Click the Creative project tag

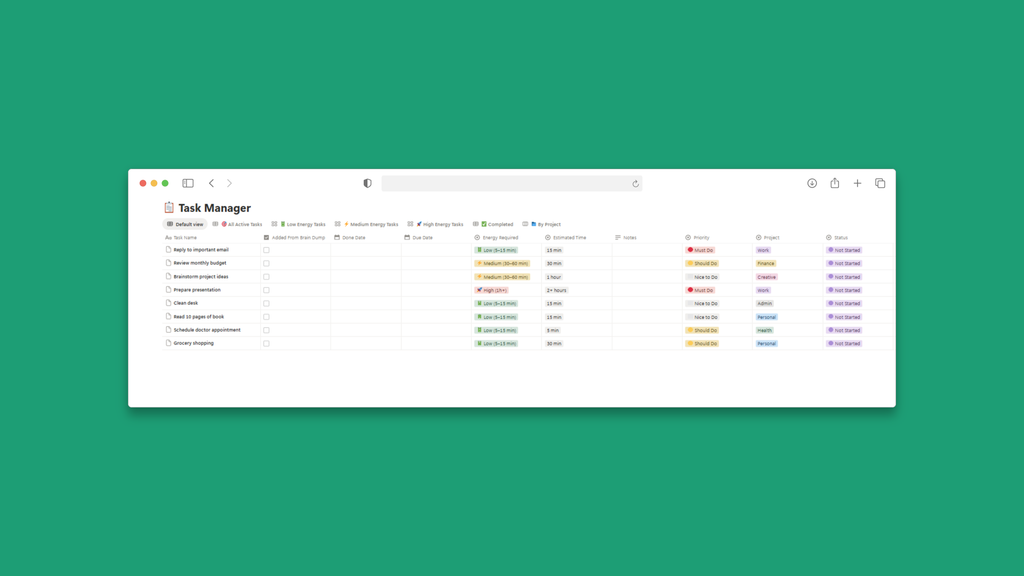[x=767, y=277]
